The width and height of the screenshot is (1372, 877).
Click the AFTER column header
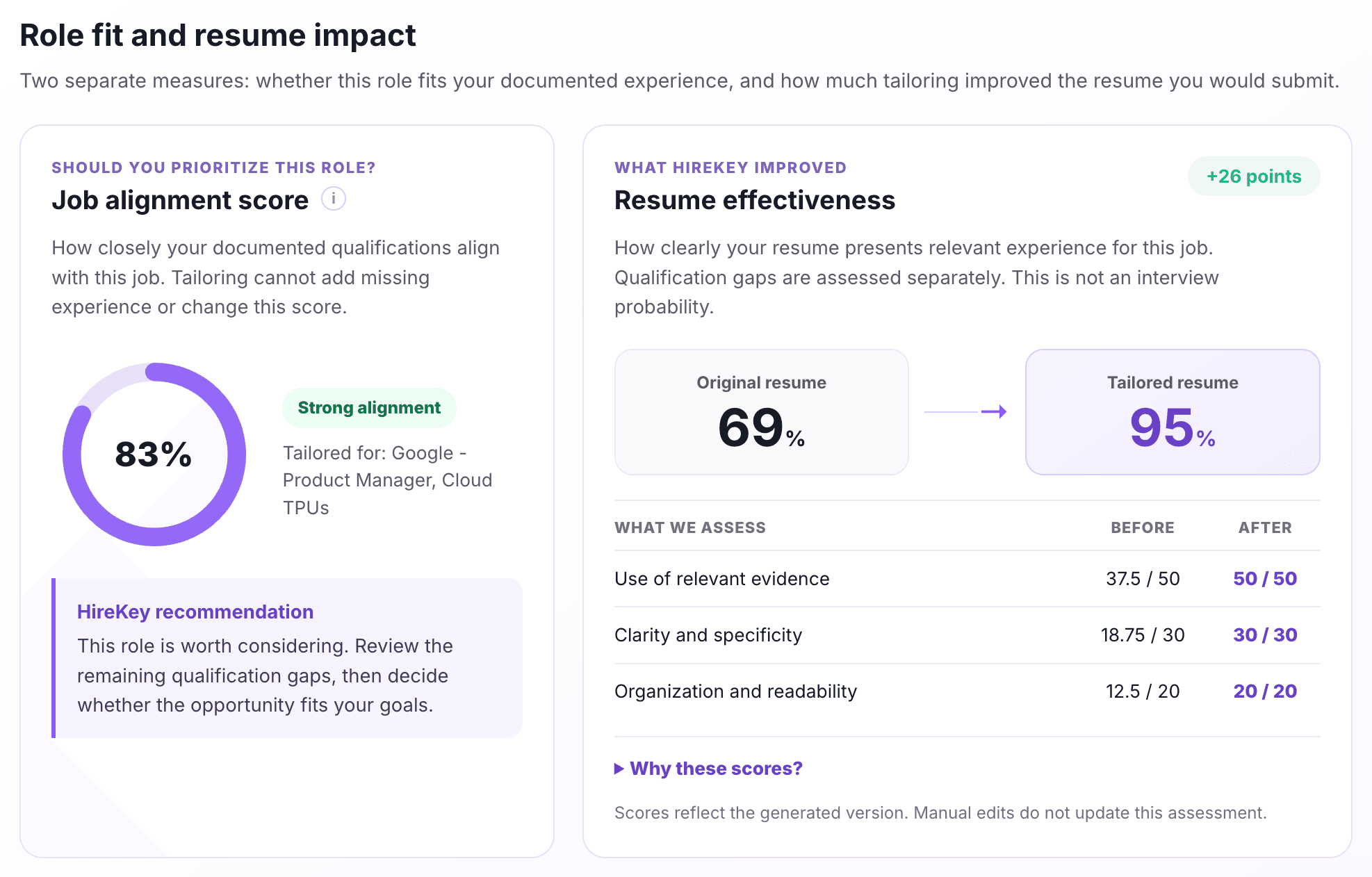coord(1265,527)
